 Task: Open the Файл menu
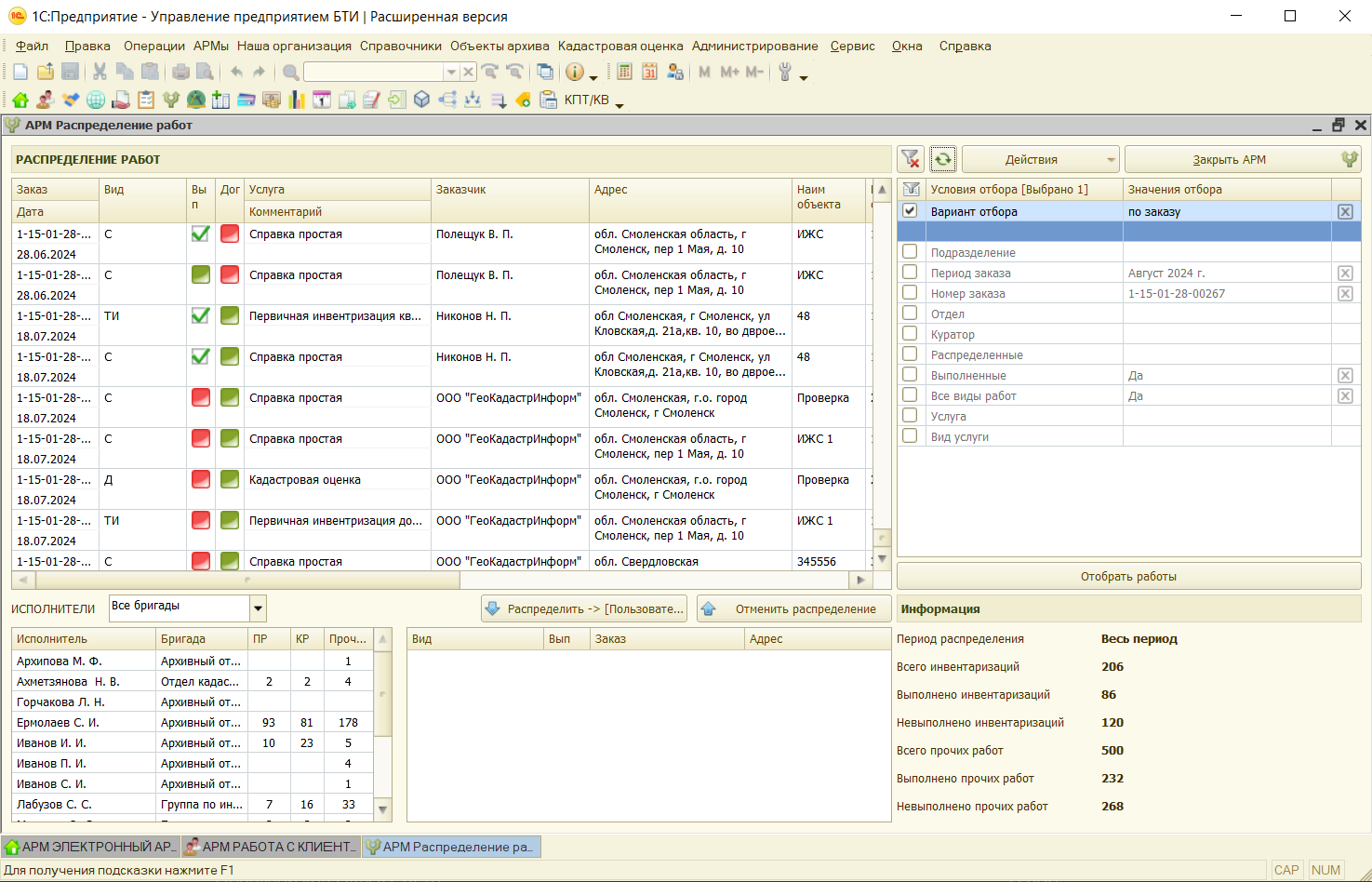pyautogui.click(x=32, y=46)
